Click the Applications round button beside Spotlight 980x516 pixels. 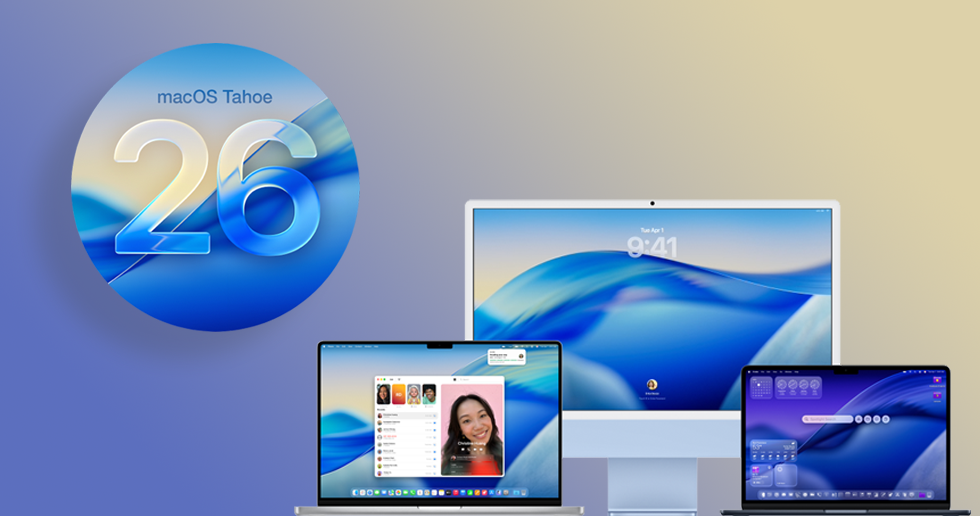[x=859, y=419]
